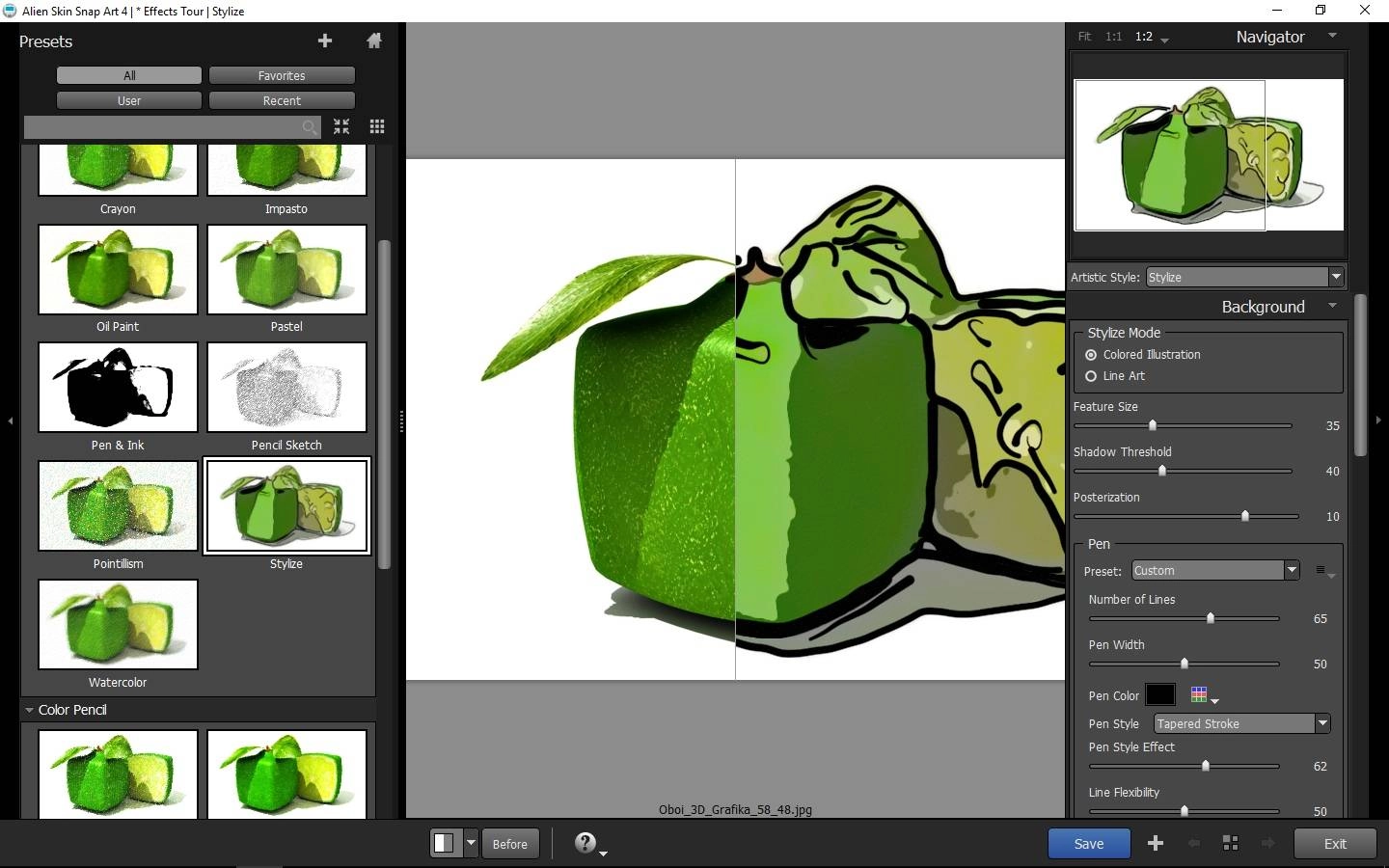Select the Oil Paint preset thumbnail
This screenshot has width=1389, height=868.
(x=118, y=270)
